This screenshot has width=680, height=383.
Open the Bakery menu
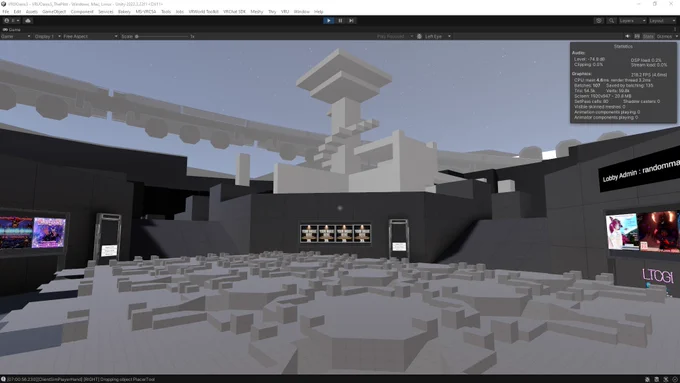click(124, 12)
